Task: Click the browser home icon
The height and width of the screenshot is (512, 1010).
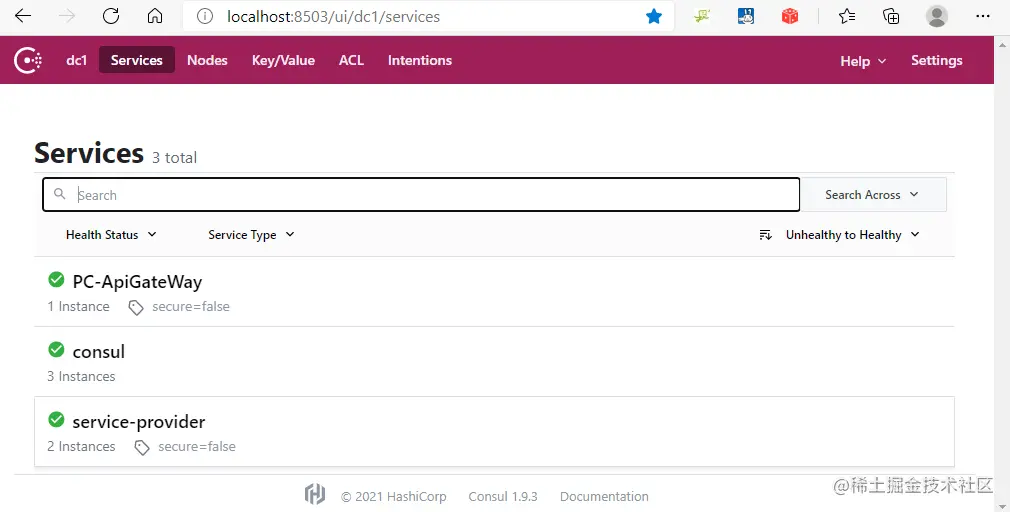Action: click(154, 16)
